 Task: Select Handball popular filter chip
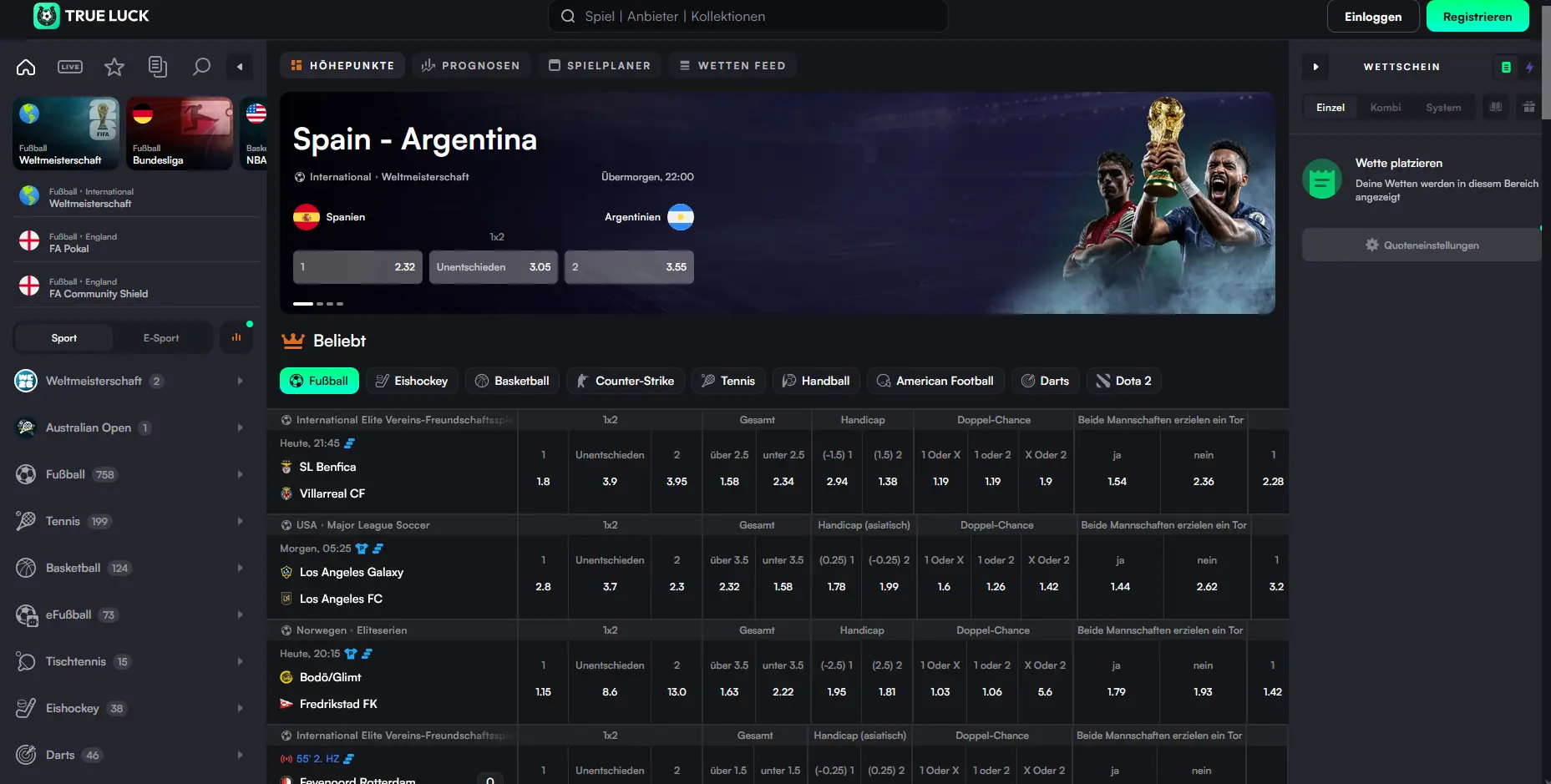coord(816,381)
